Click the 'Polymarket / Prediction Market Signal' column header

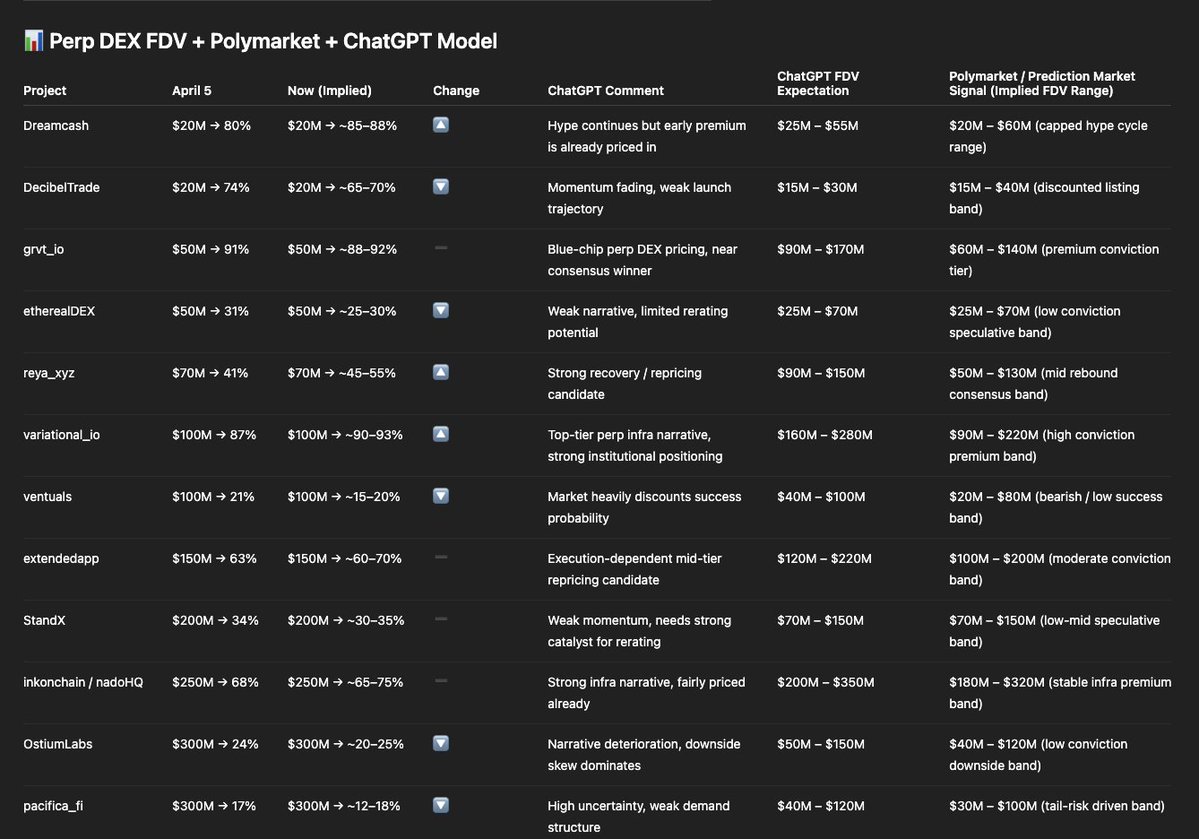(1042, 83)
